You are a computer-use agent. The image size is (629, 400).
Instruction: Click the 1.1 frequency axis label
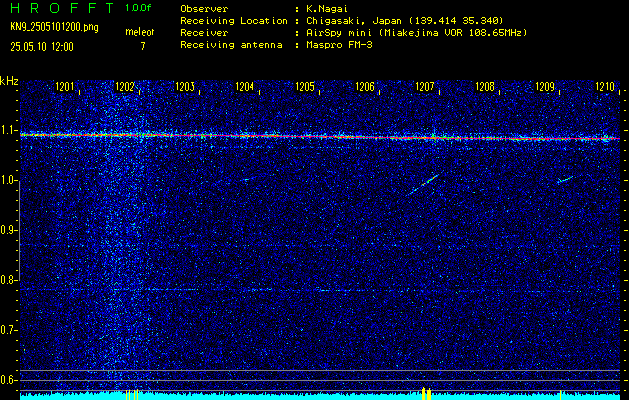click(8, 130)
